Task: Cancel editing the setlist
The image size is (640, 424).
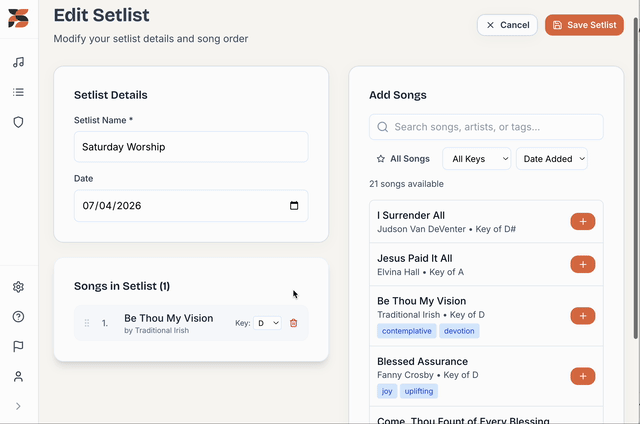Action: (507, 25)
